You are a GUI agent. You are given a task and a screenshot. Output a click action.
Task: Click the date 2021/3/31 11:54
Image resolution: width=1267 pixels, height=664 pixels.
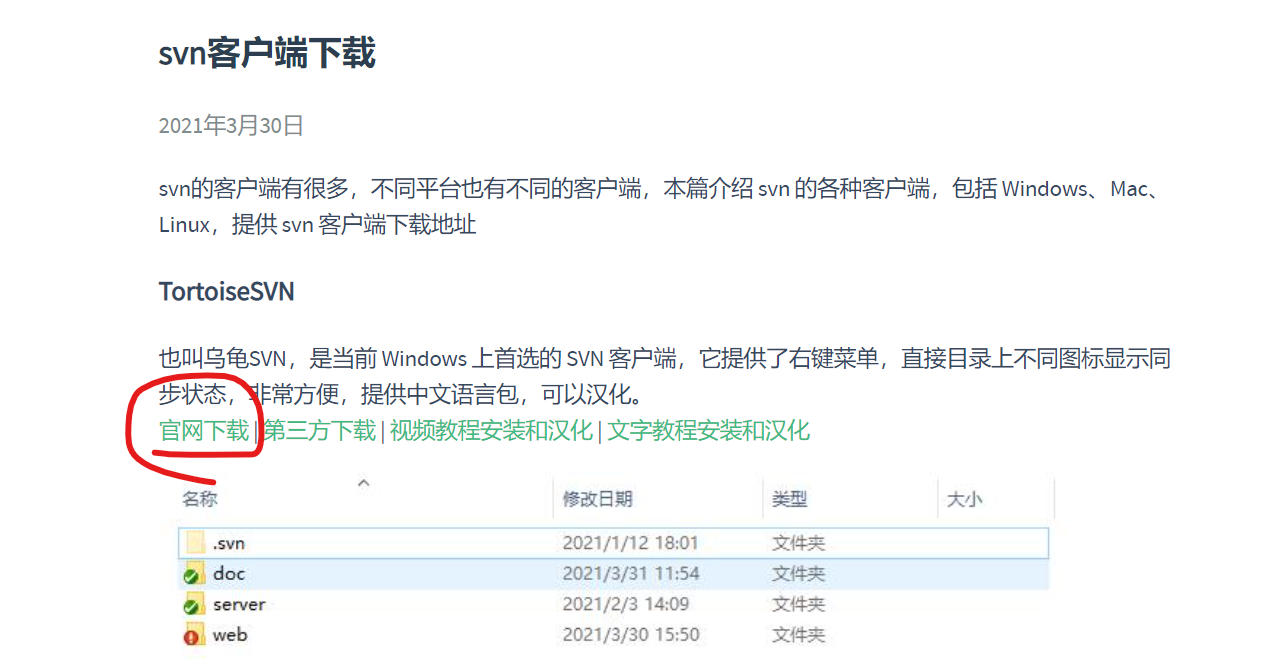point(631,574)
